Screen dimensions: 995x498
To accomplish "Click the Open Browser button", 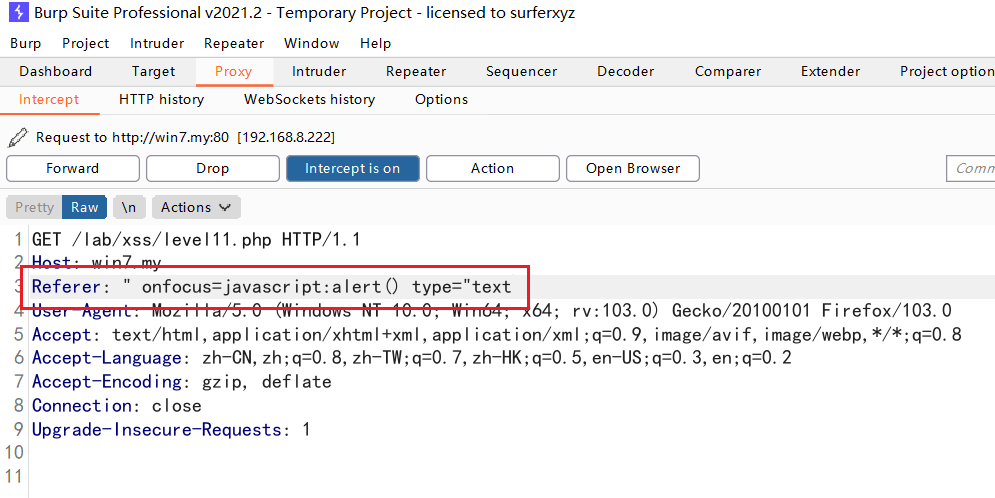I will pyautogui.click(x=632, y=168).
